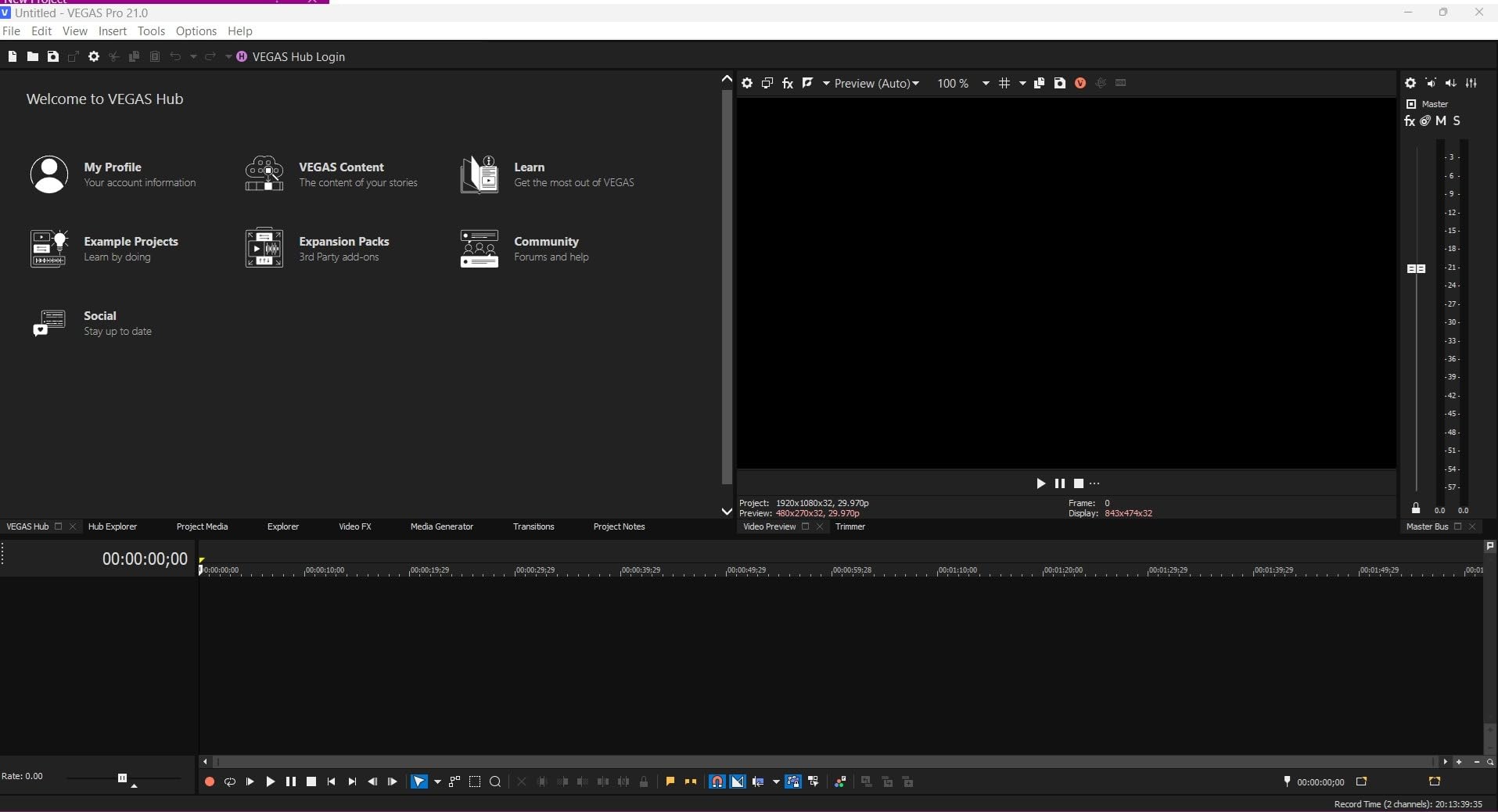Image resolution: width=1498 pixels, height=812 pixels.
Task: Open My Profile in VEGAS Hub
Action: 113,174
